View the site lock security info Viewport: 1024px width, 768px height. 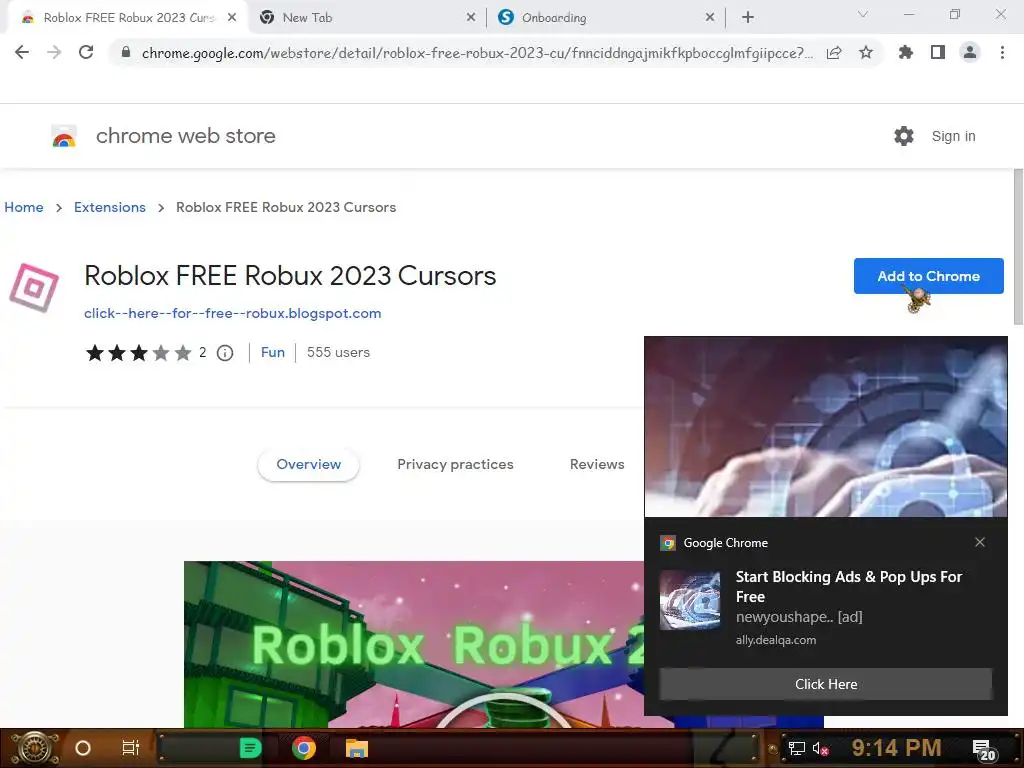click(126, 53)
